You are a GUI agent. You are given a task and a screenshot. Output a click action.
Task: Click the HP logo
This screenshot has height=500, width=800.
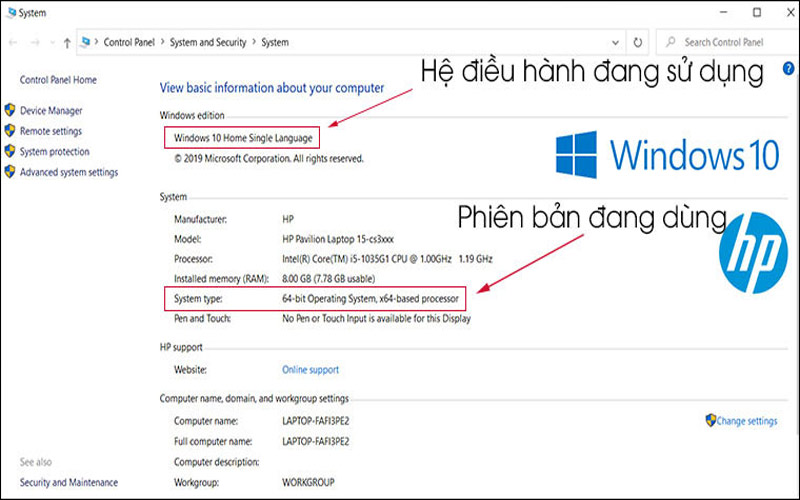[753, 253]
